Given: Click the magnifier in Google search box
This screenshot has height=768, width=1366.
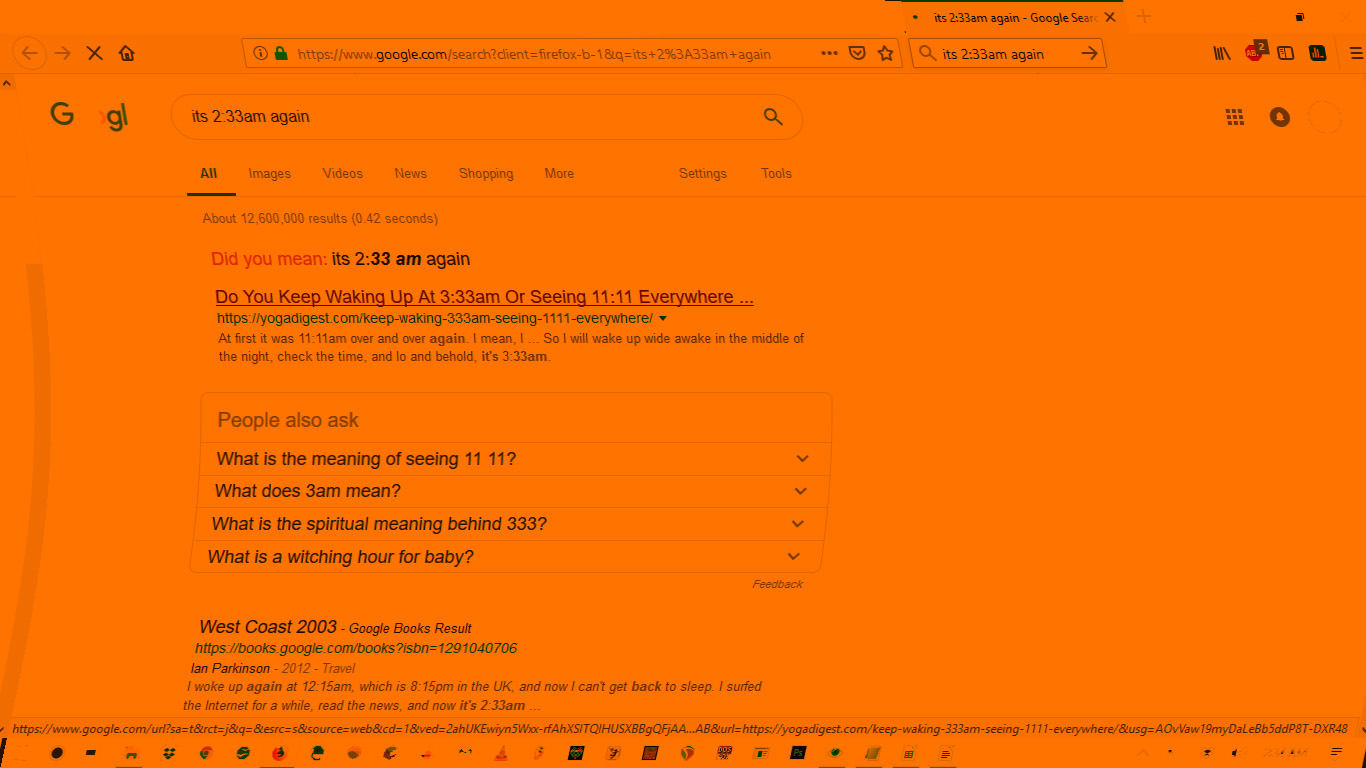Looking at the screenshot, I should (772, 117).
